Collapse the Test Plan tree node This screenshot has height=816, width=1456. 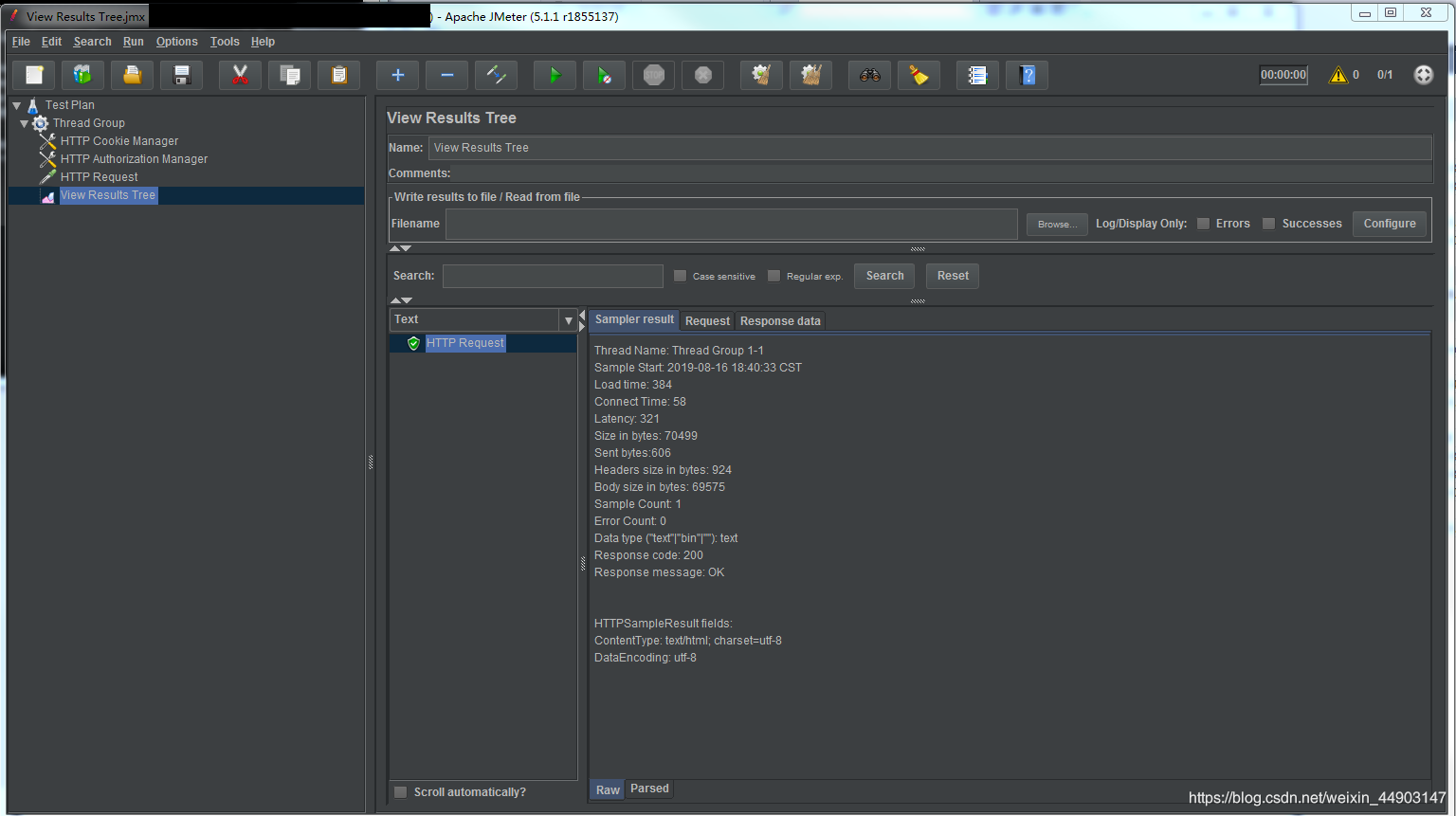[x=16, y=105]
